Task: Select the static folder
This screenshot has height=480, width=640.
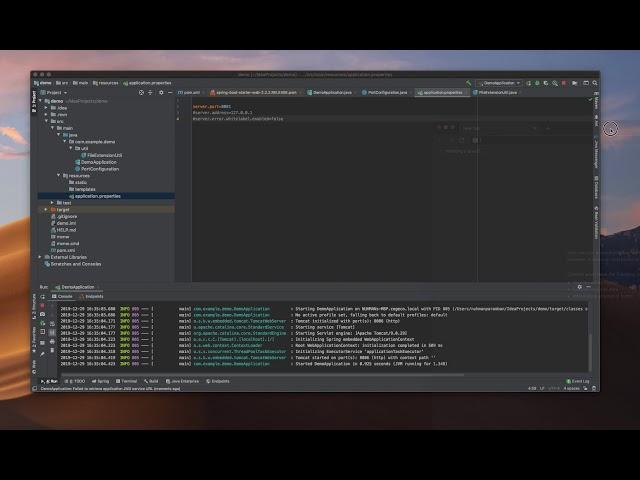Action: tap(78, 182)
